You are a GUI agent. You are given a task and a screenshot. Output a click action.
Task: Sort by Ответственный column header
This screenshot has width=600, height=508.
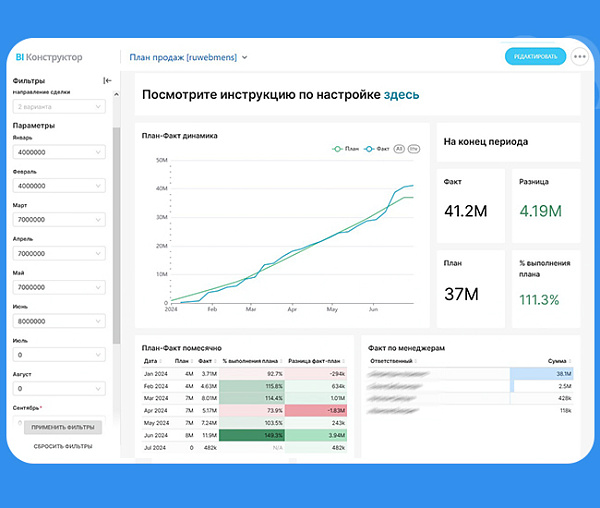[393, 361]
